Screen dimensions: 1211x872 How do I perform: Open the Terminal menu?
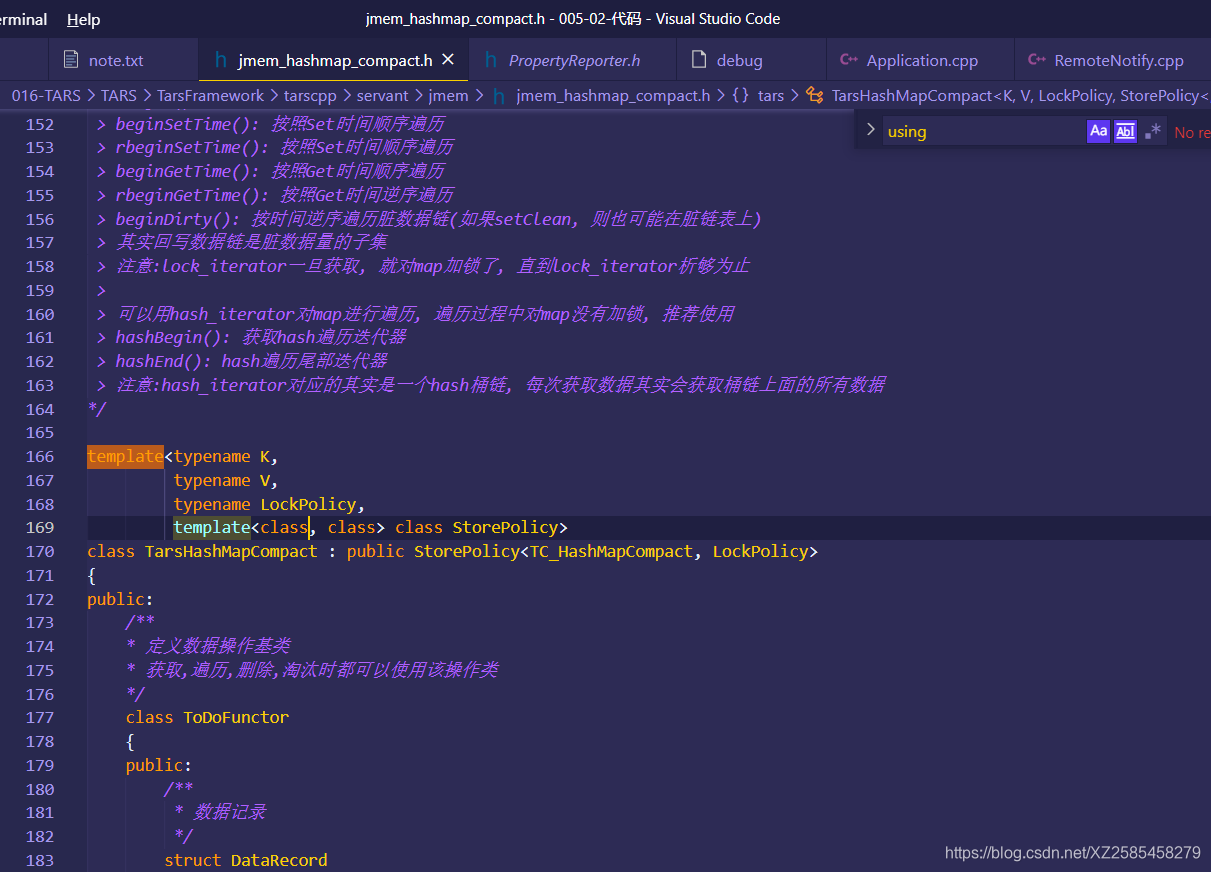click(x=23, y=19)
